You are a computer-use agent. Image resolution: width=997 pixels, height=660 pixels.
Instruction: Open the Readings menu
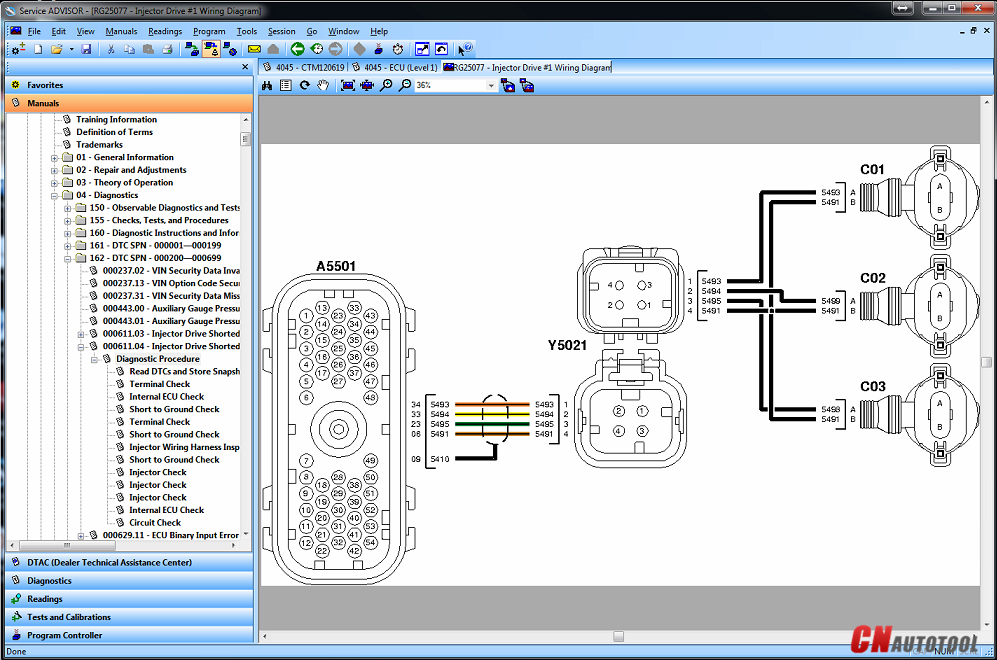coord(165,31)
